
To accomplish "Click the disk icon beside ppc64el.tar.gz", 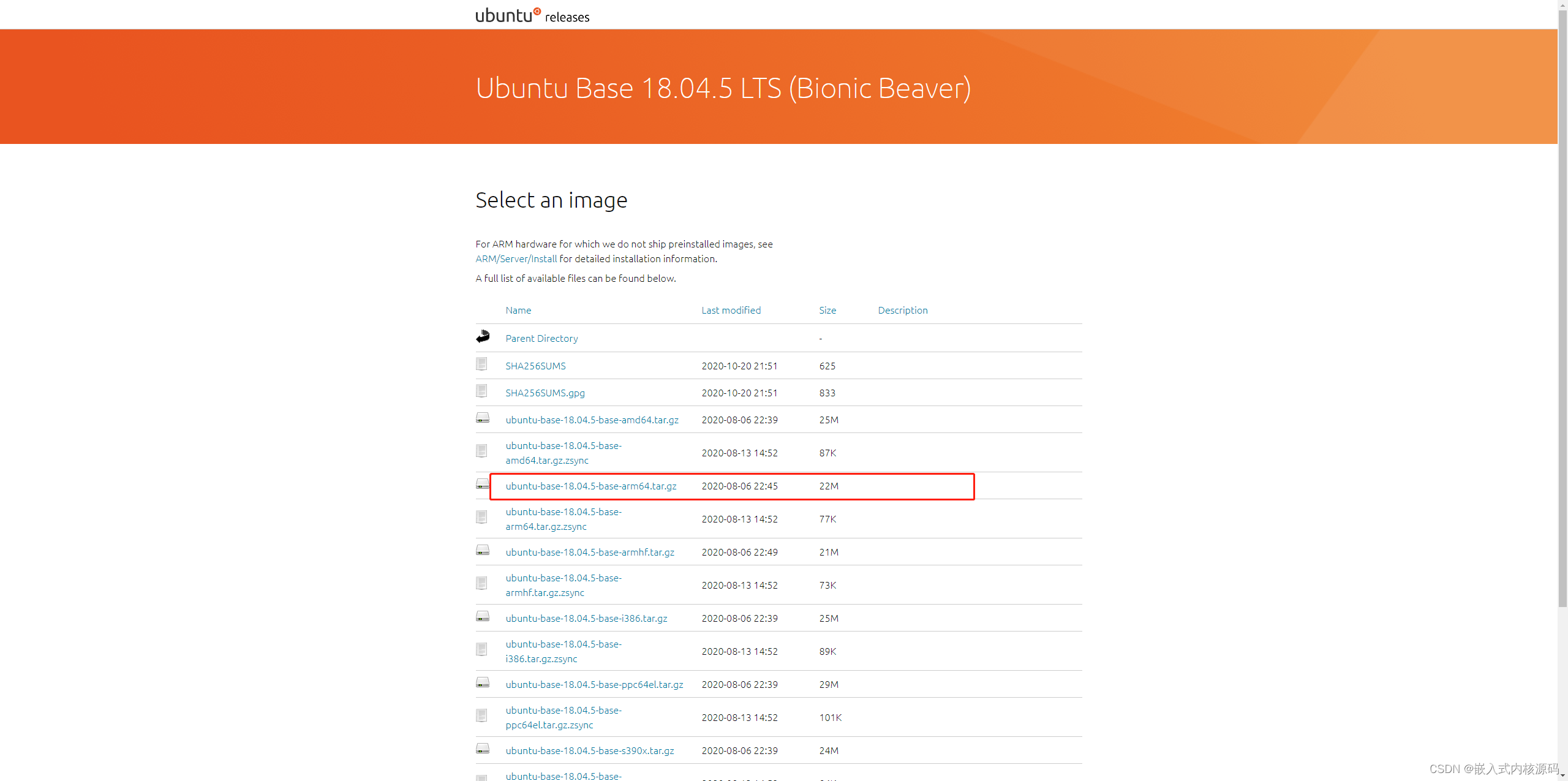I will [x=483, y=682].
